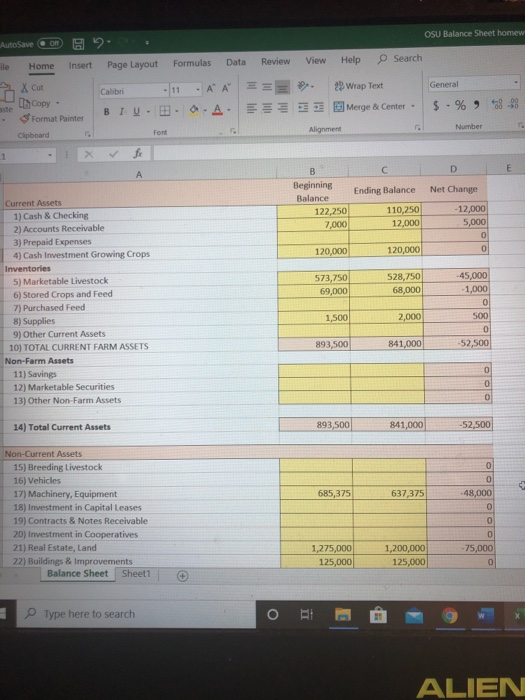
Task: Click the Save disk icon
Action: tap(79, 44)
